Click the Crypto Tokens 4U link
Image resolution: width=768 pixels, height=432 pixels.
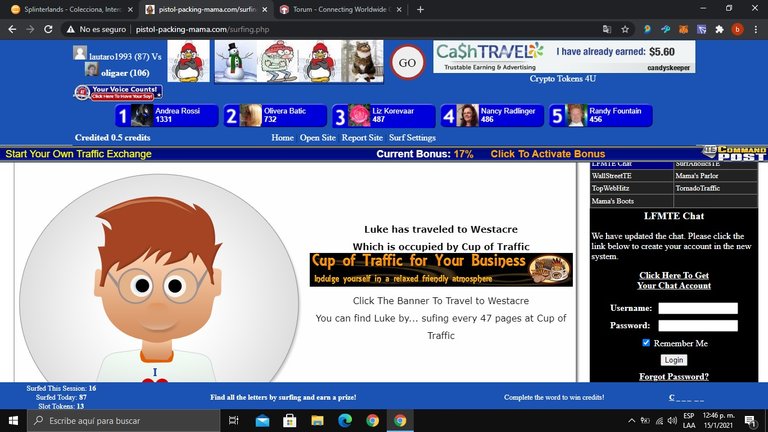point(562,78)
